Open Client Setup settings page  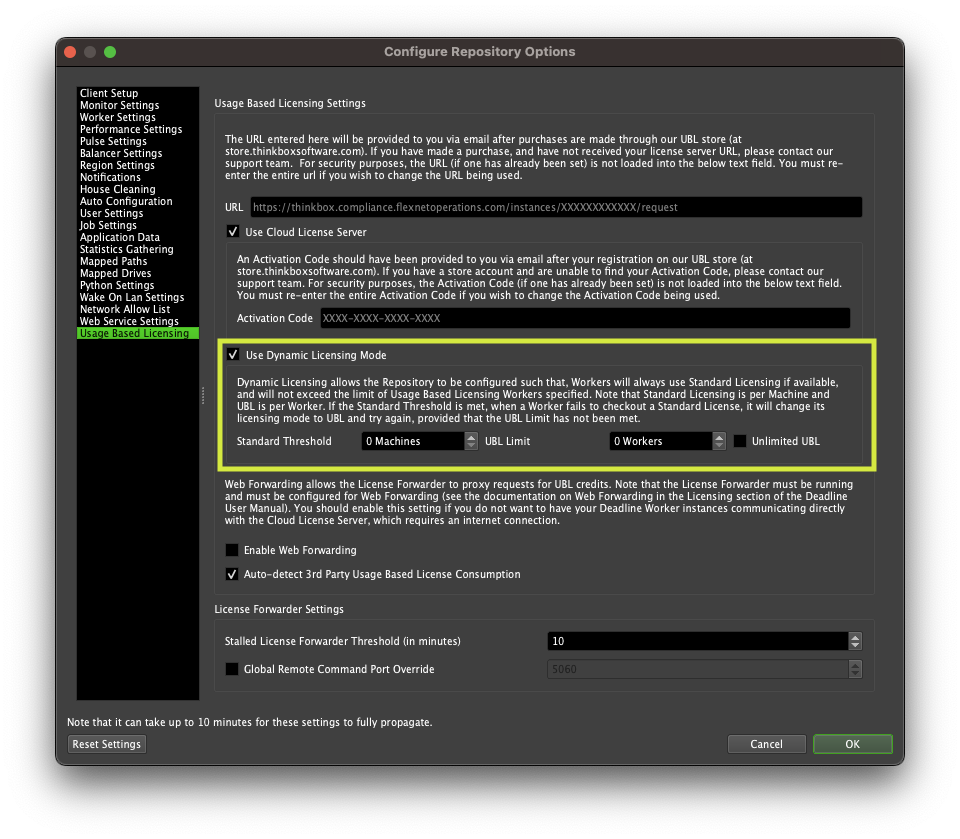(x=109, y=93)
